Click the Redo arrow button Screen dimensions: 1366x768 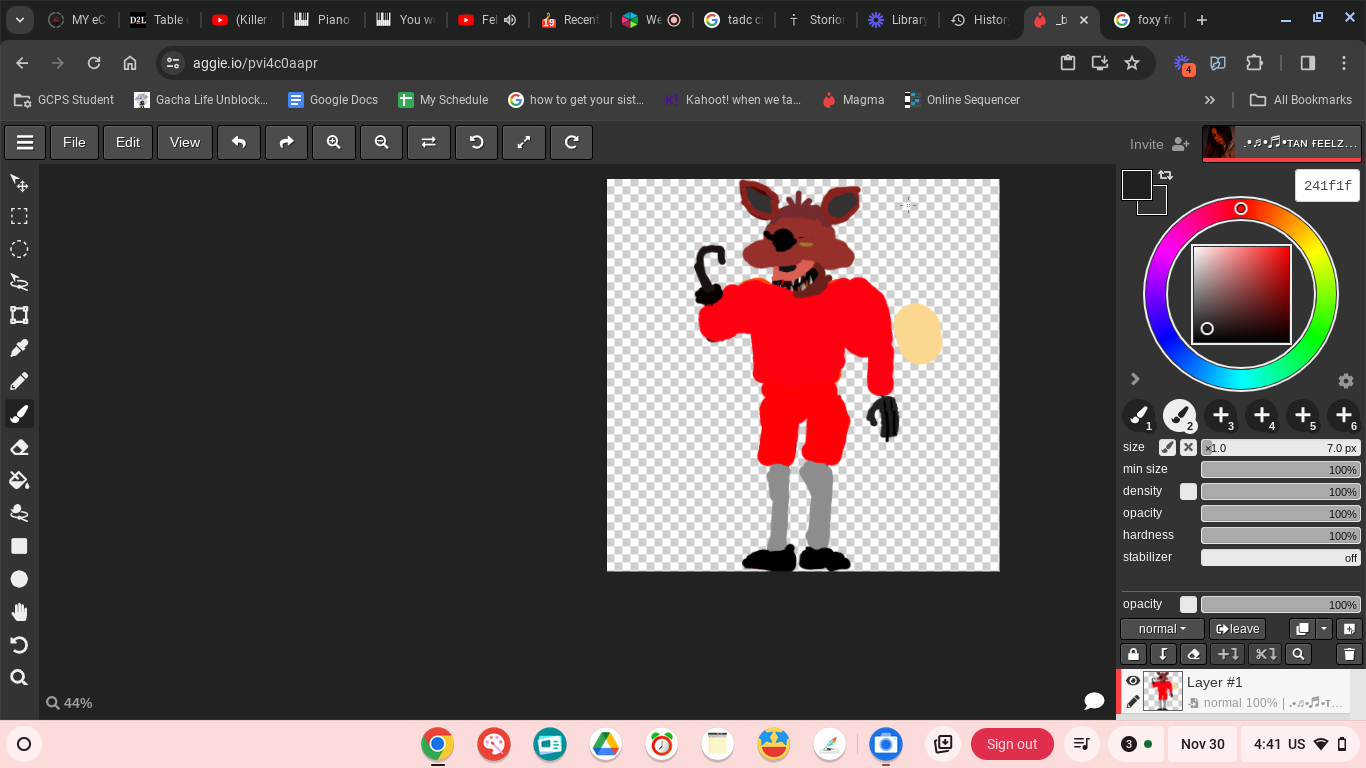point(286,142)
